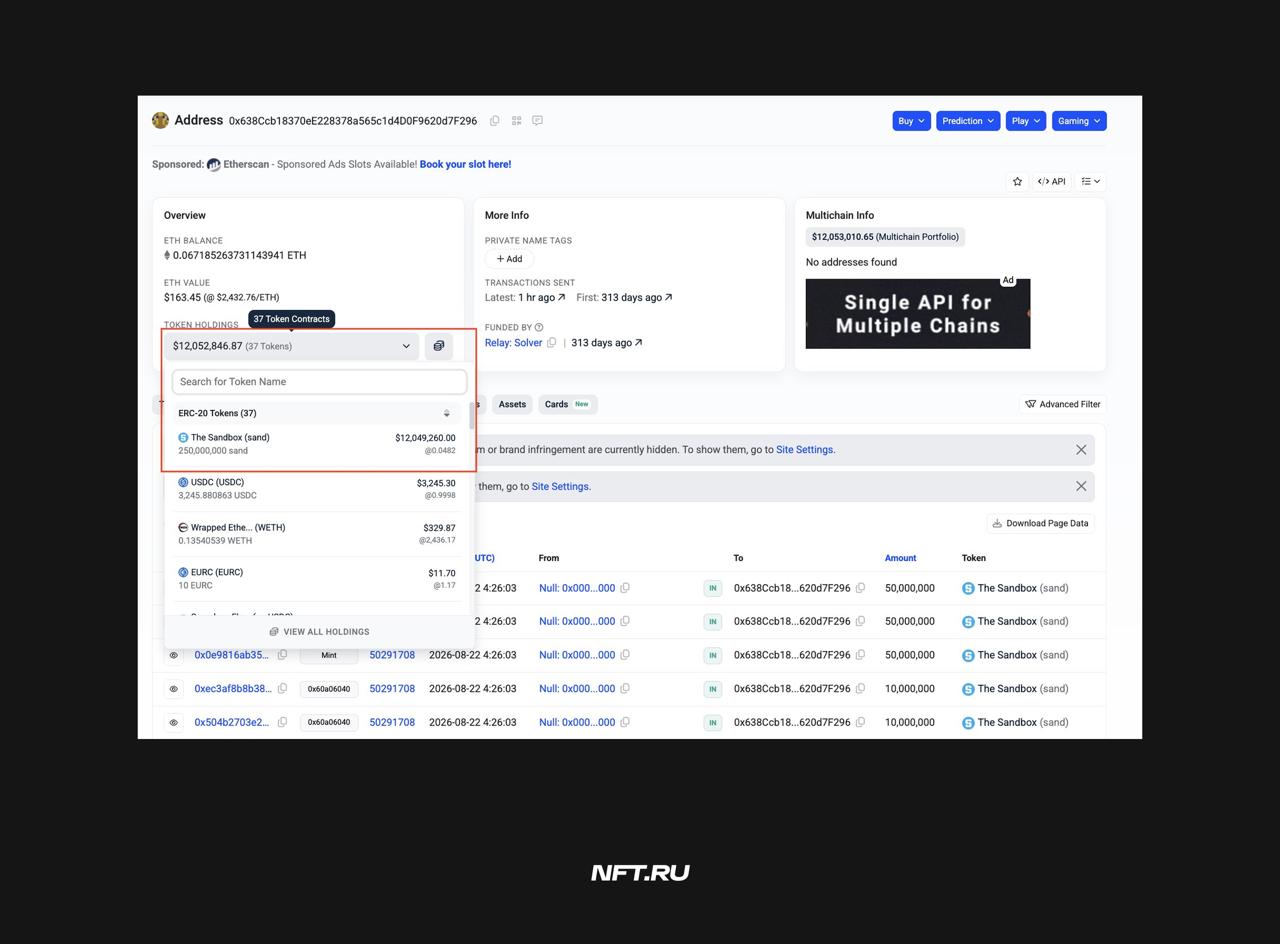Copy From address in the 0x504b2703e2... row
Viewport: 1280px width, 944px height.
click(625, 722)
